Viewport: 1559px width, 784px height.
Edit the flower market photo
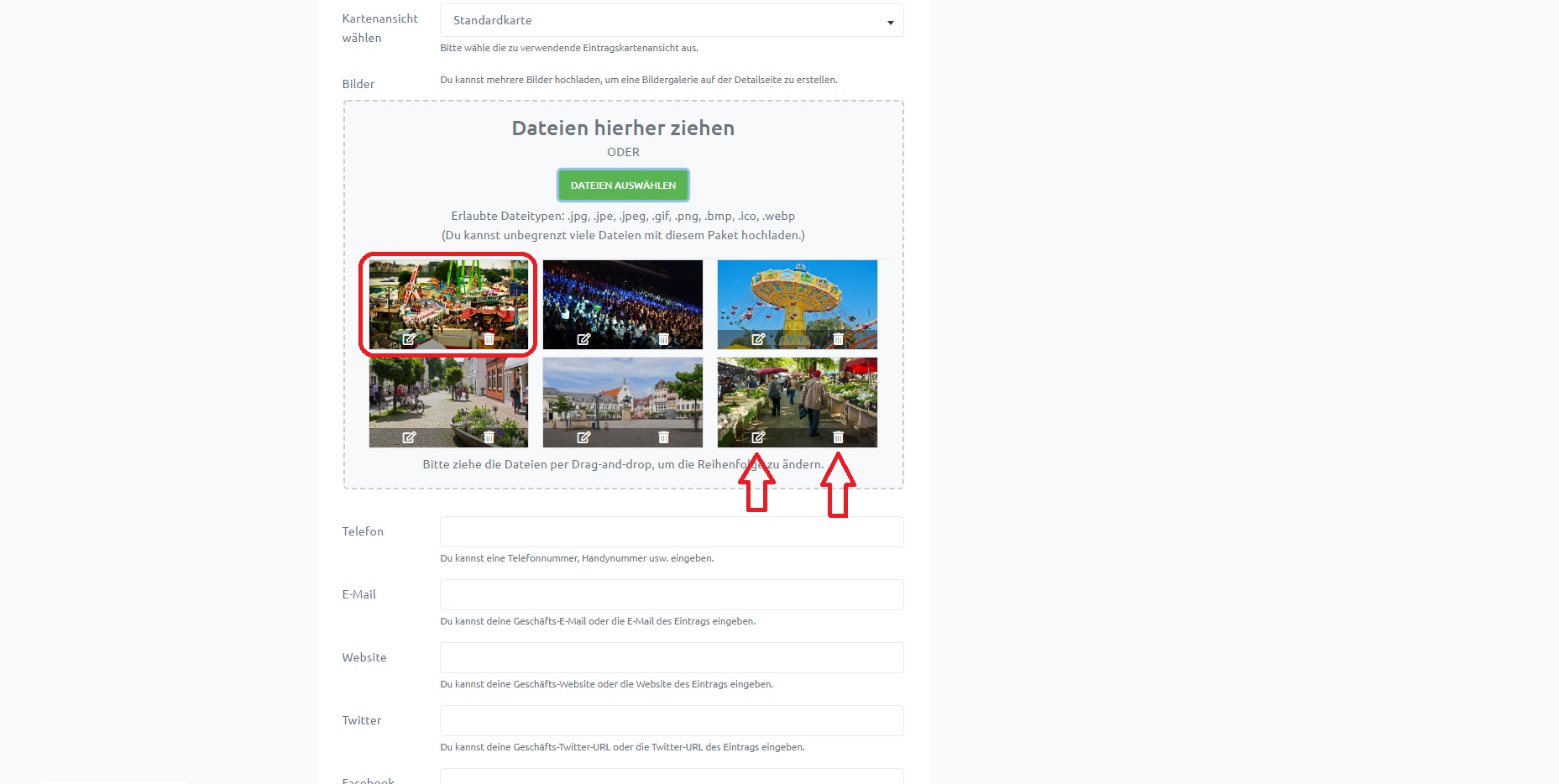(758, 437)
